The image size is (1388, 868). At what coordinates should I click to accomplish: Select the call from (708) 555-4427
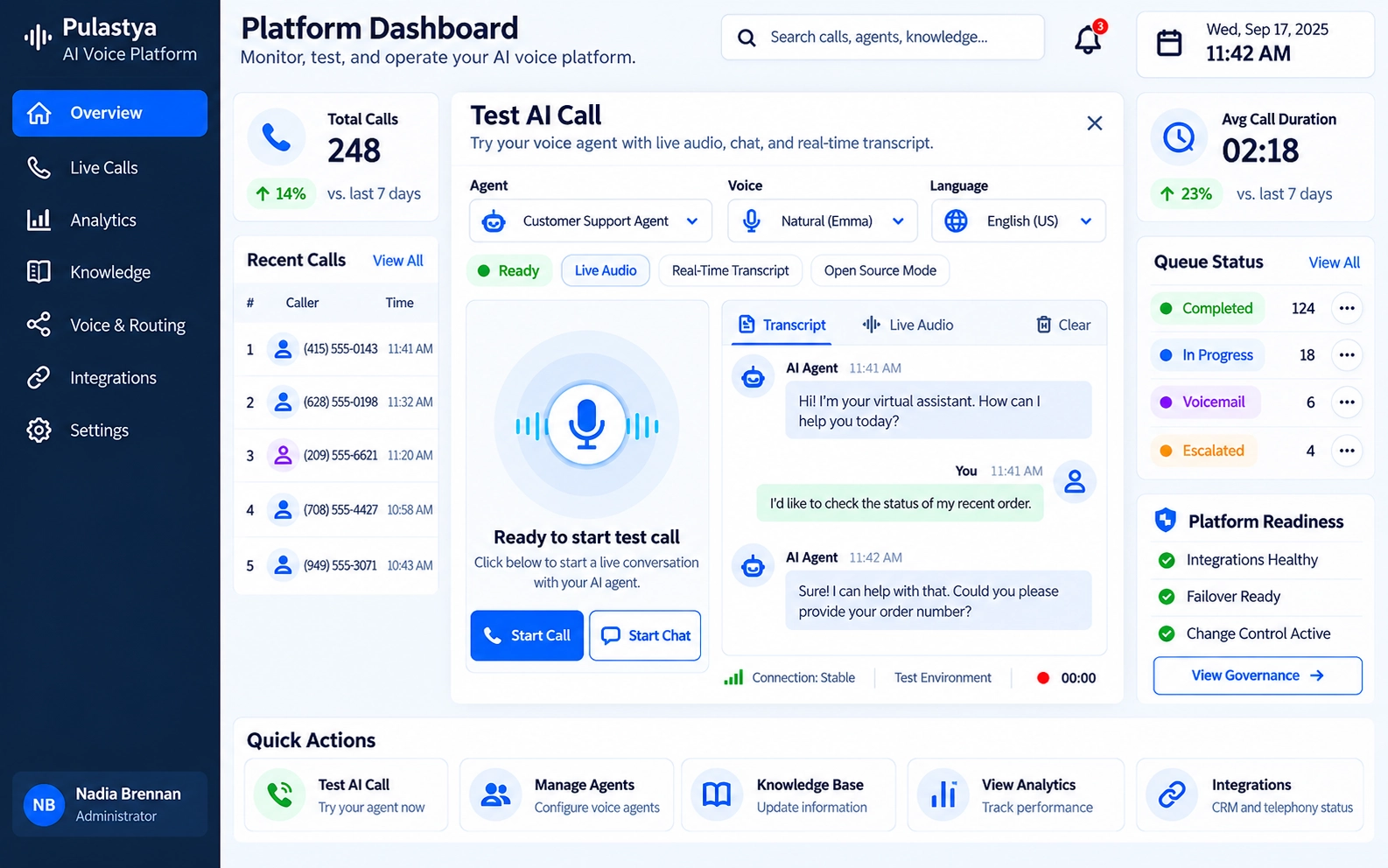336,509
